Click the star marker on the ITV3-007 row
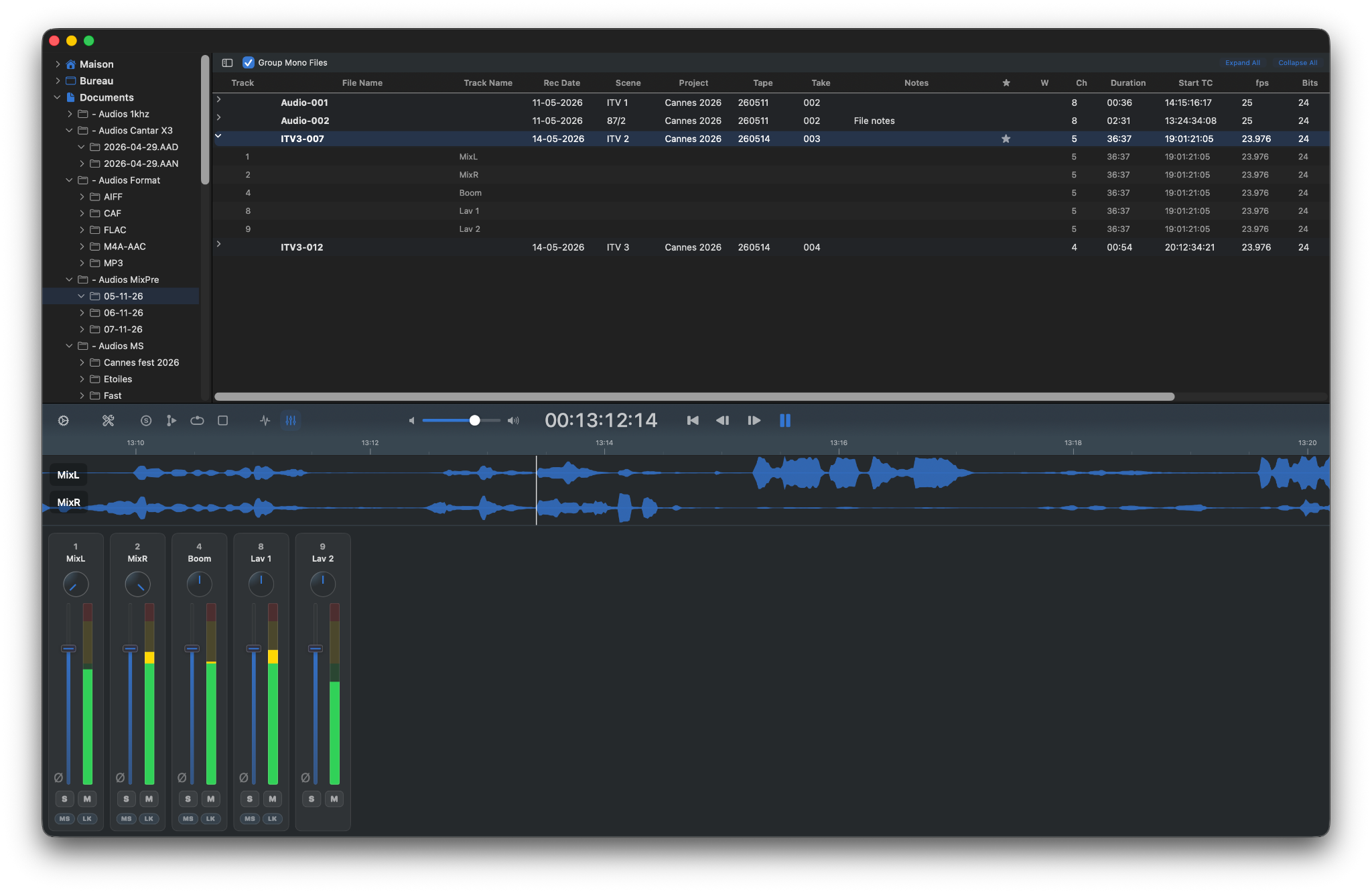1372x892 pixels. coord(1006,139)
